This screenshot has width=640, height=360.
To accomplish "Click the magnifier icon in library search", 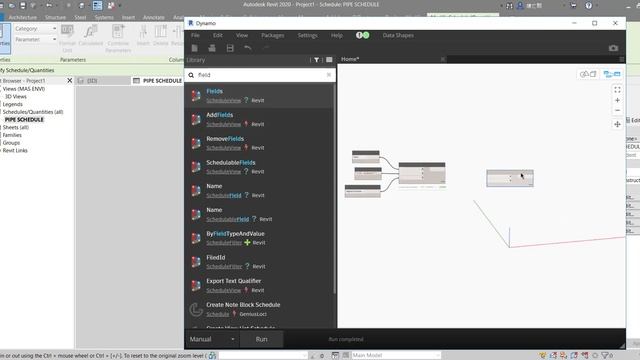I will 191,75.
